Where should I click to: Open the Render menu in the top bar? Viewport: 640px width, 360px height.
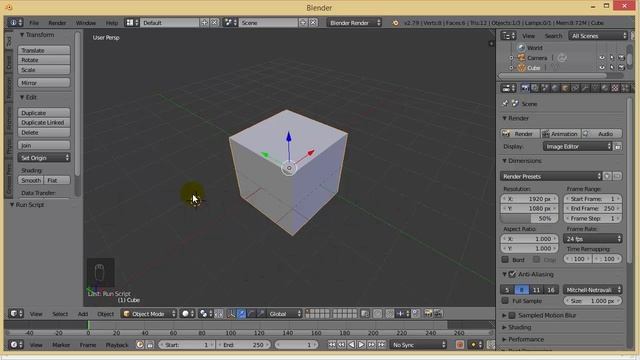[x=57, y=23]
